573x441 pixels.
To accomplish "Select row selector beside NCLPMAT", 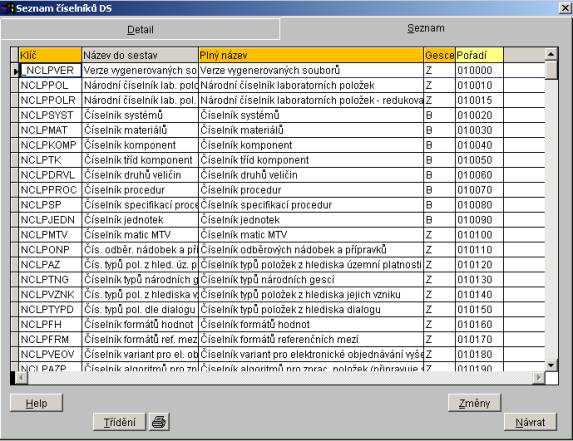I will 15,130.
